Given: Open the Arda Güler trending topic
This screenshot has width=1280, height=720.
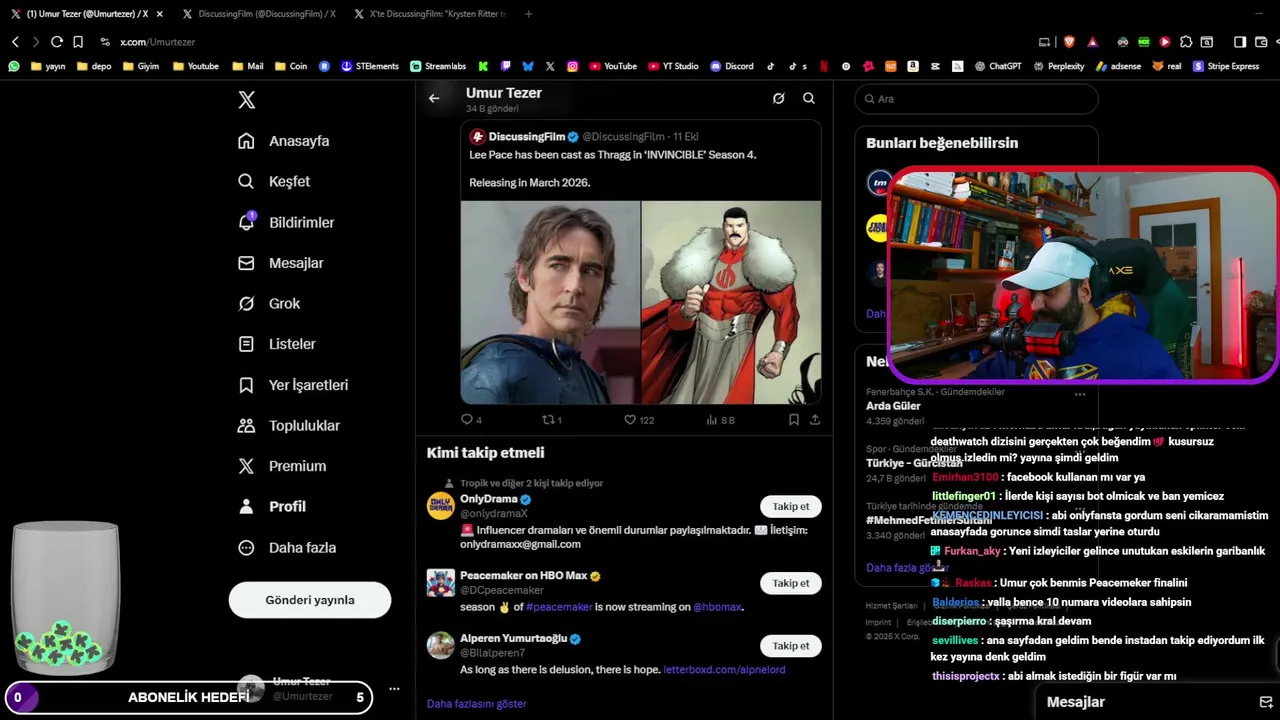Looking at the screenshot, I should [x=893, y=406].
